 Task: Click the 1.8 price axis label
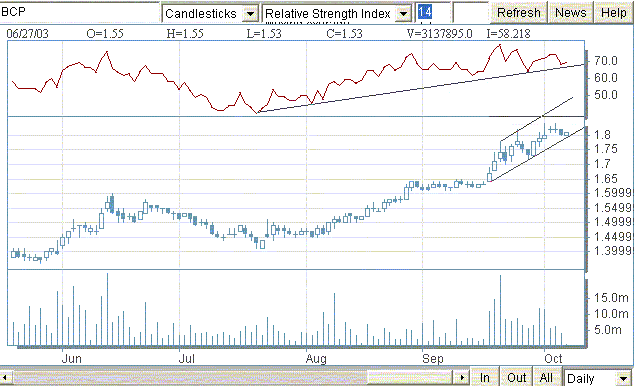(x=602, y=135)
